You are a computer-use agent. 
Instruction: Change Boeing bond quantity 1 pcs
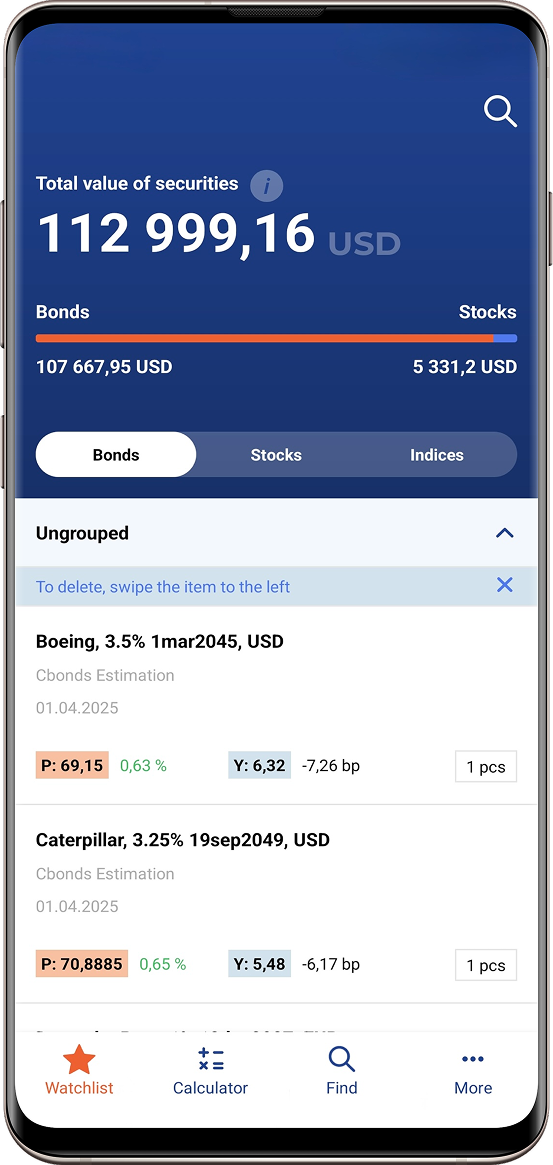pos(486,767)
